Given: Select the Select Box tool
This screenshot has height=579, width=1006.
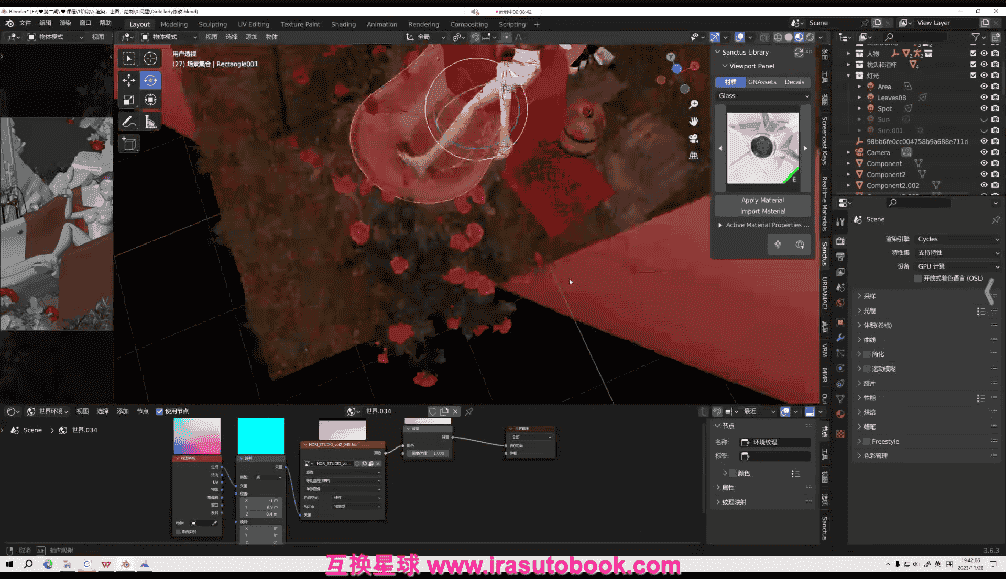Looking at the screenshot, I should [129, 58].
